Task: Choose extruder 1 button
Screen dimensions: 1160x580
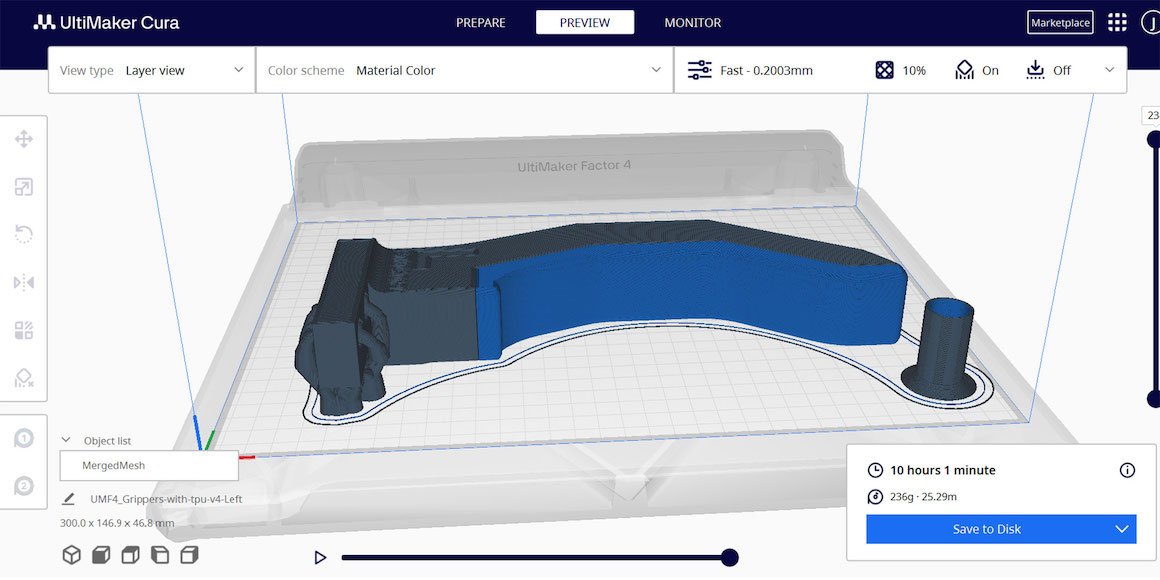Action: (x=24, y=439)
